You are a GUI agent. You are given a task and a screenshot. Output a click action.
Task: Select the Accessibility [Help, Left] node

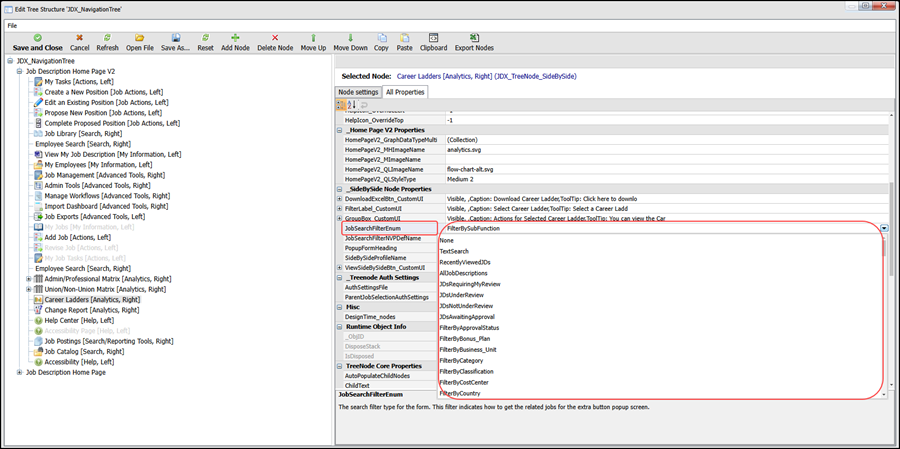79,362
